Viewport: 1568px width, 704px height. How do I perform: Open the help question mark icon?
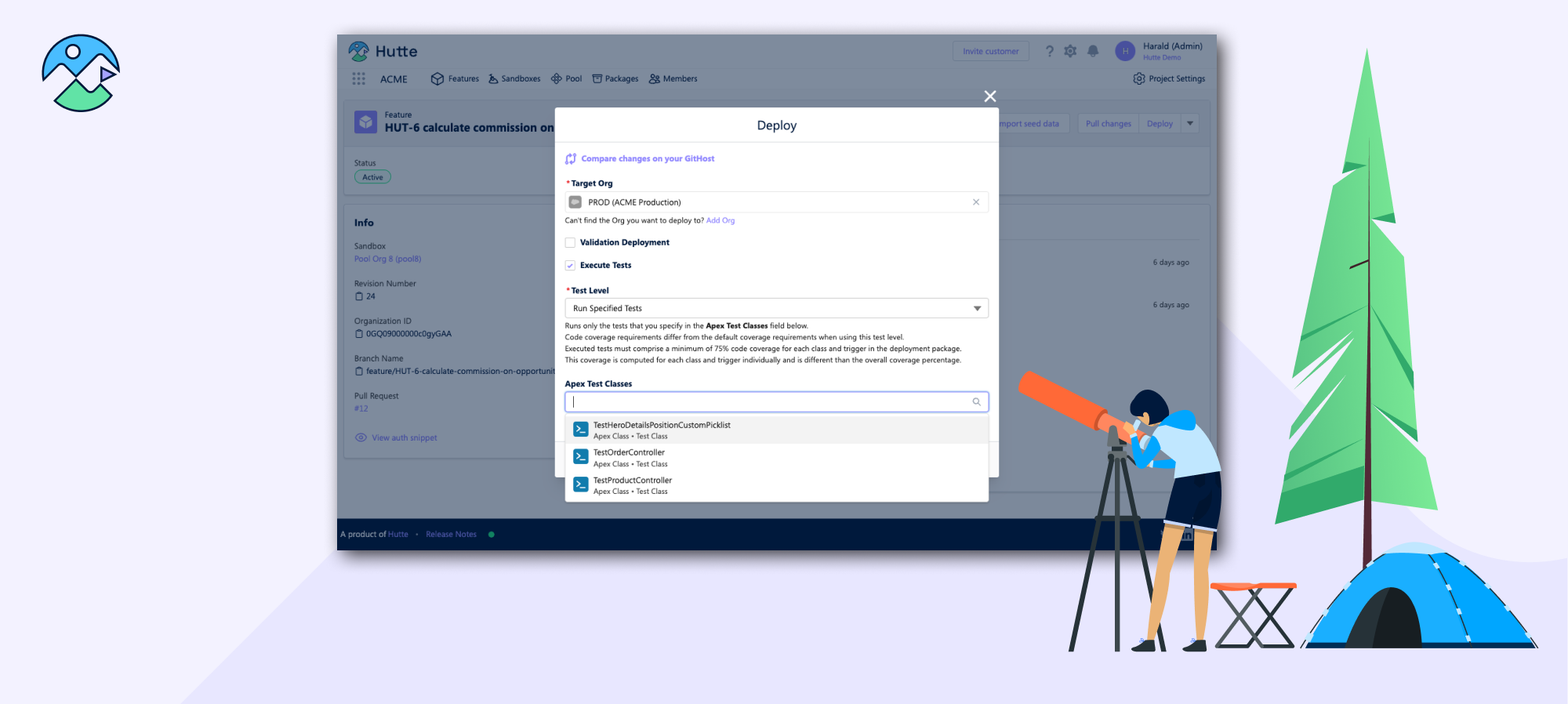[x=1050, y=51]
